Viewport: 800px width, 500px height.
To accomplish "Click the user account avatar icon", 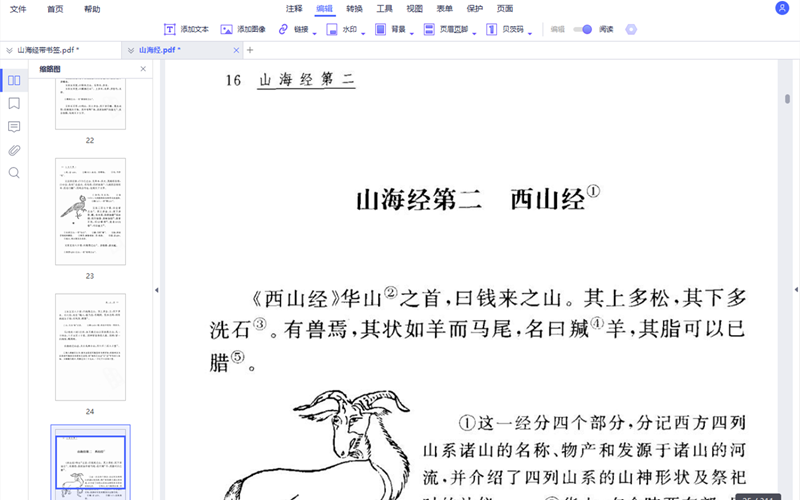I will [781, 8].
